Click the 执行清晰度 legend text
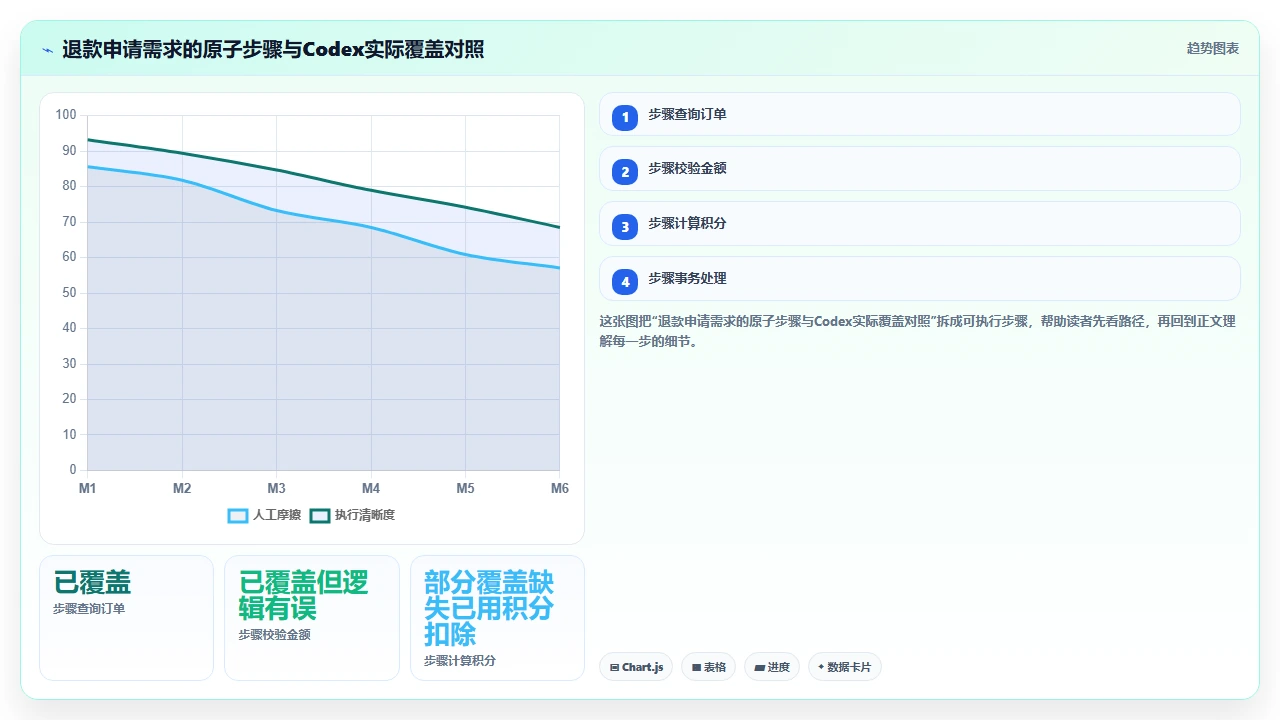Screen dimensions: 1280x720 click(365, 515)
